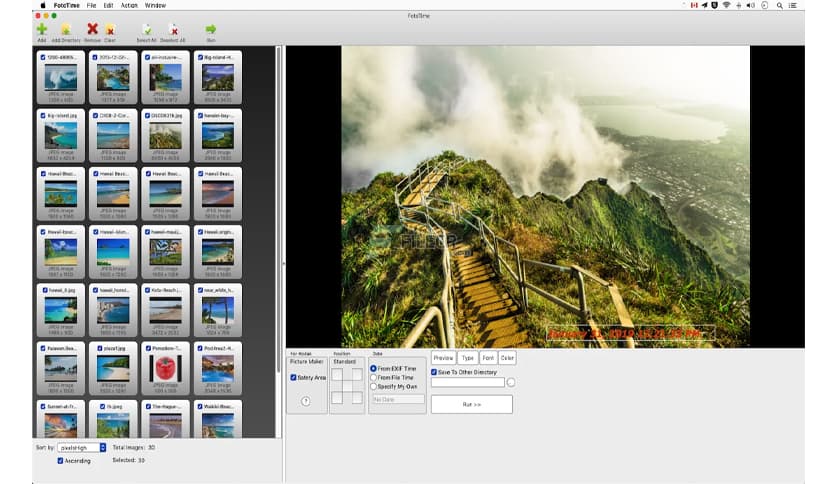
Task: Select the From File Time radio button
Action: [373, 377]
